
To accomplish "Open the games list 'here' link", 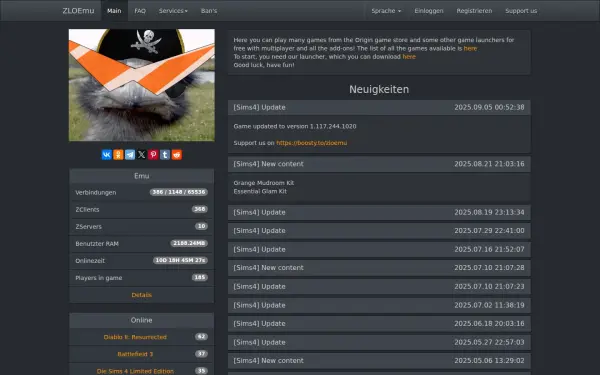I will coord(470,49).
